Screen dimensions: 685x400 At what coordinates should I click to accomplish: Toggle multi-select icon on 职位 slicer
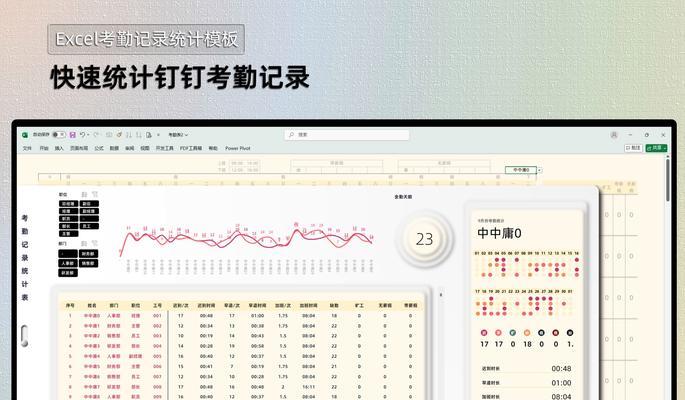(84, 194)
